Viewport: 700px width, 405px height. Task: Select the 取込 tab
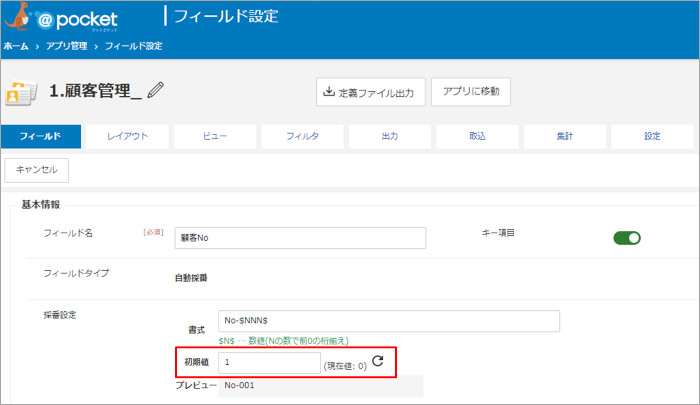[477, 136]
